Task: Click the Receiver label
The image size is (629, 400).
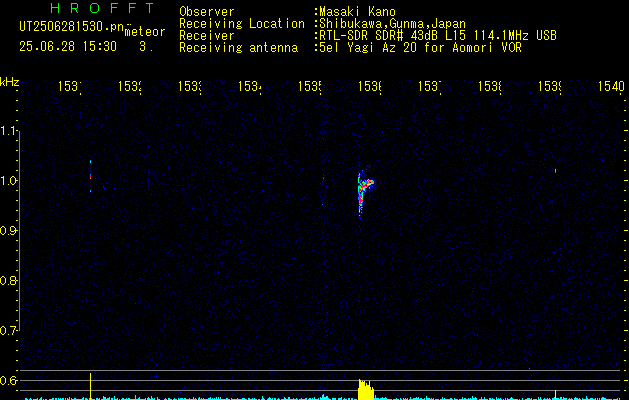Action: (207, 36)
